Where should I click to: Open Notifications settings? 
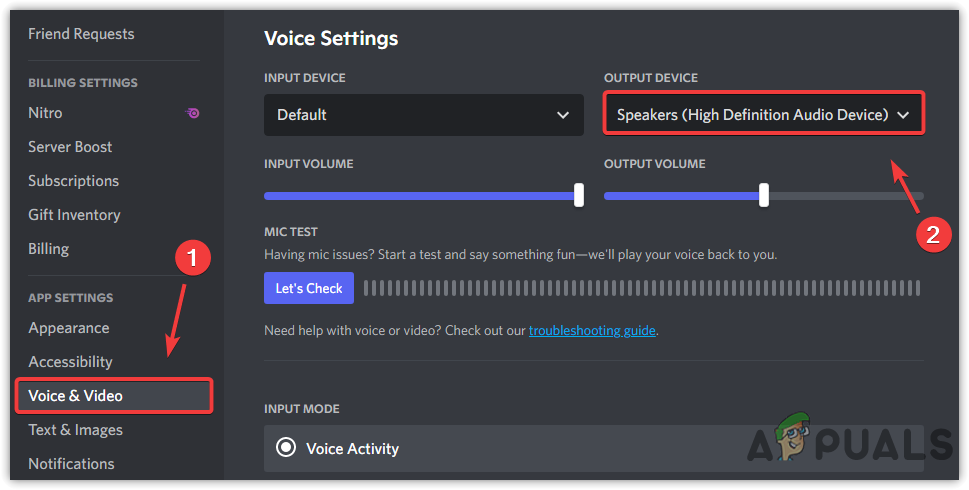(x=71, y=463)
